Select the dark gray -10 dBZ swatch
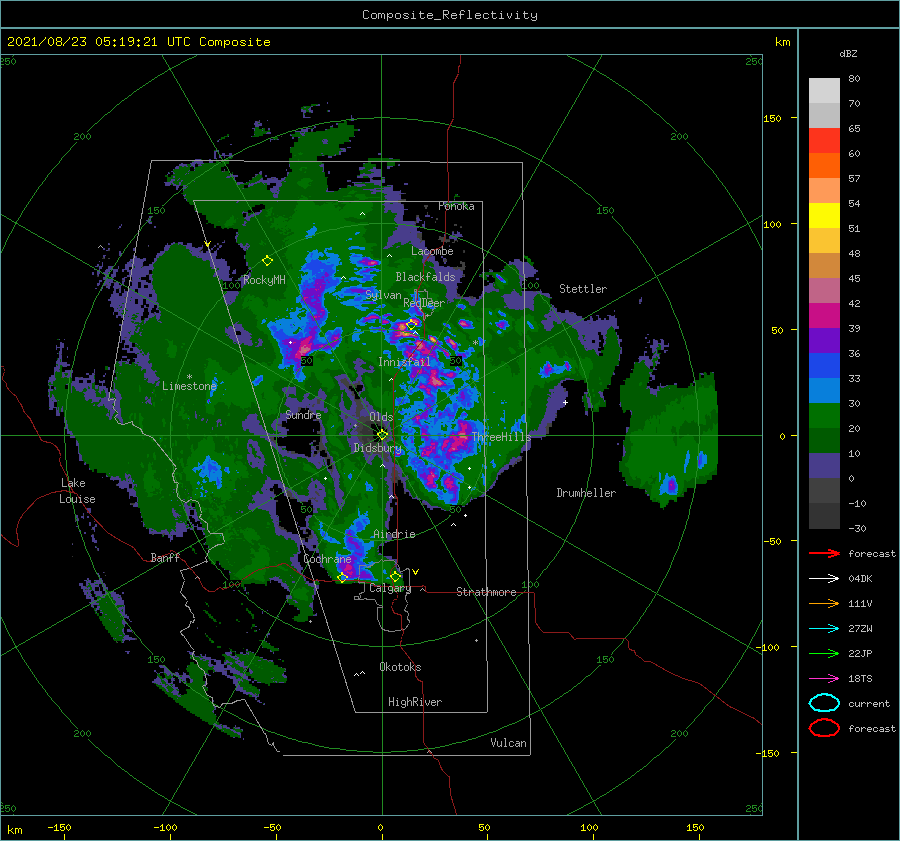Viewport: 900px width, 841px height. tap(824, 516)
